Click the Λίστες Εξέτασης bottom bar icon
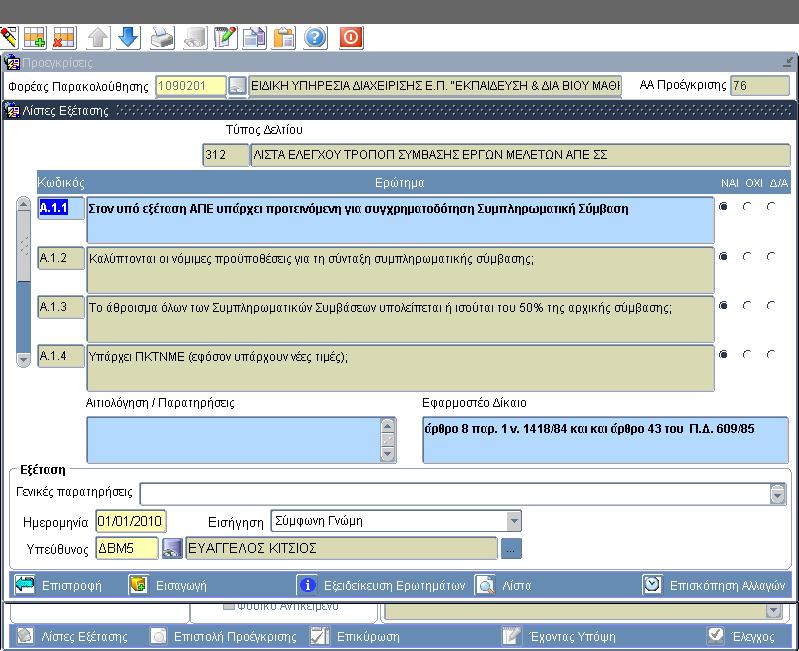 click(x=25, y=636)
